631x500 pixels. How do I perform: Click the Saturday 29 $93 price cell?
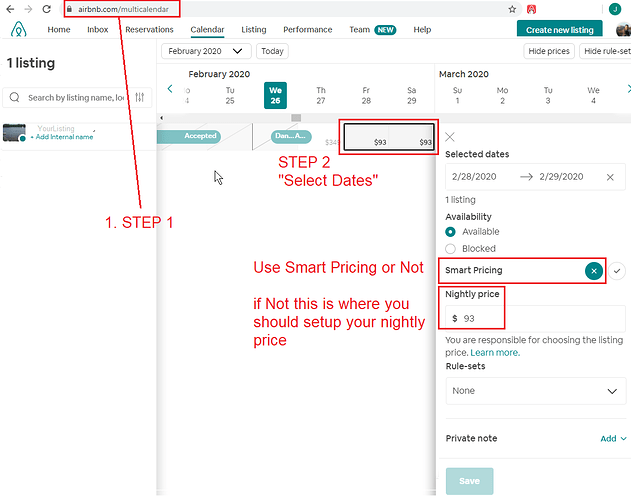click(411, 137)
